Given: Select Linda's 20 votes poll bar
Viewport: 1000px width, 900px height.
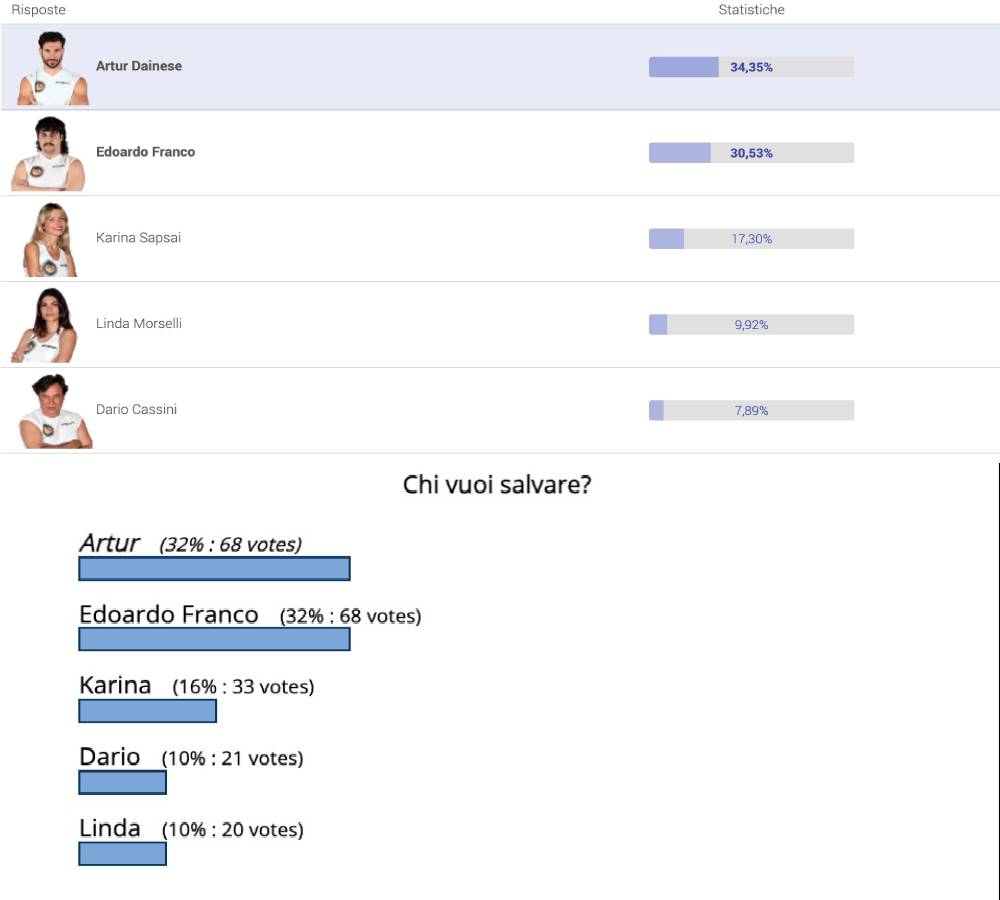Looking at the screenshot, I should 122,853.
